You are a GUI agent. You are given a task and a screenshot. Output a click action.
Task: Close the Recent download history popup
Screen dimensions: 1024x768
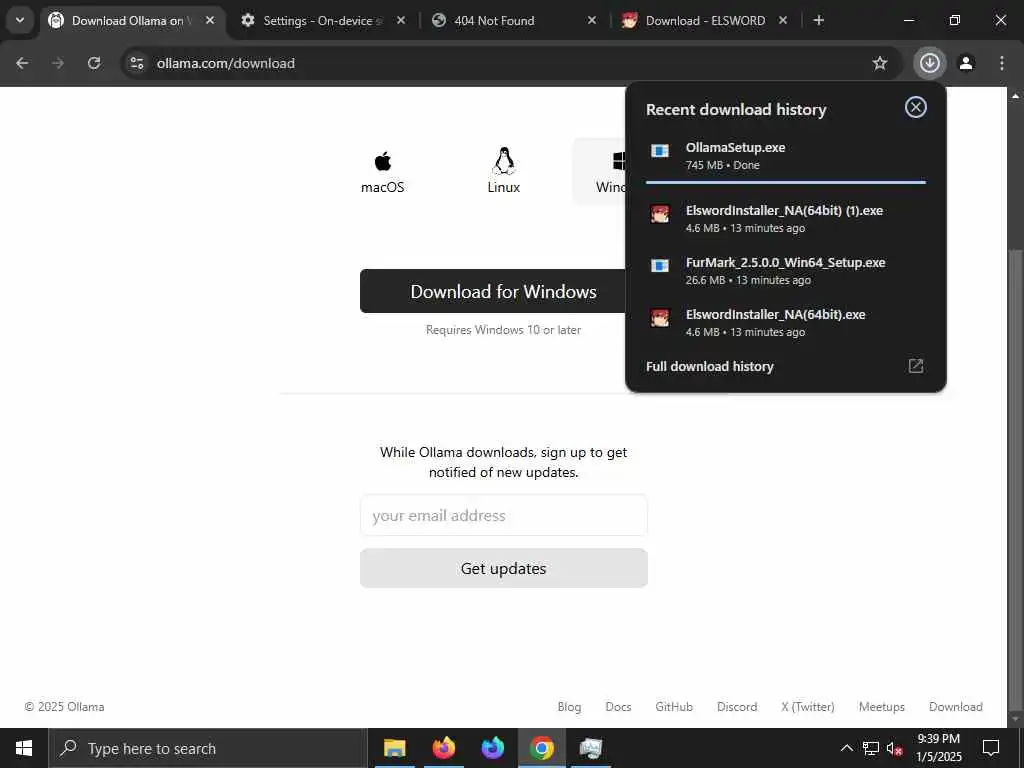point(916,107)
